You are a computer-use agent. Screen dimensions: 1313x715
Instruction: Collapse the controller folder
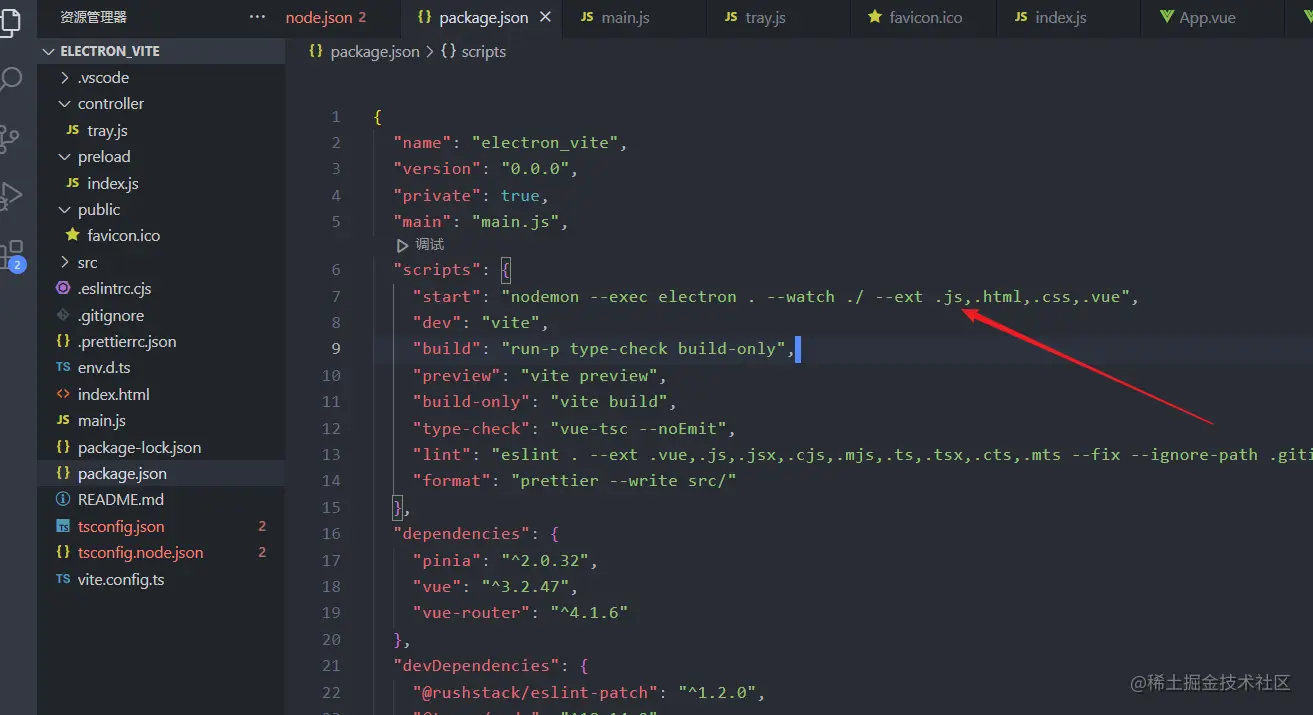point(161,103)
